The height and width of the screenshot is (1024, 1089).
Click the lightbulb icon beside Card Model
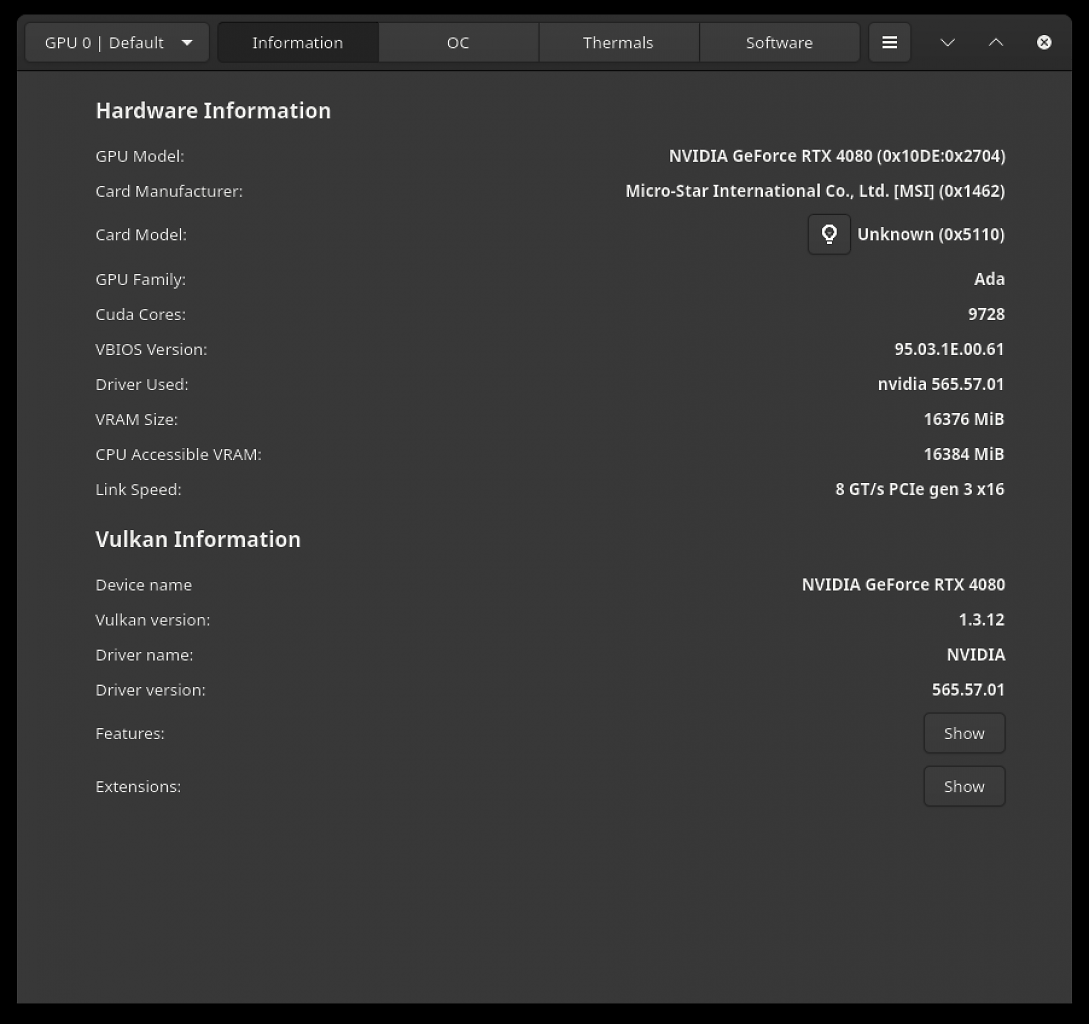(x=829, y=235)
